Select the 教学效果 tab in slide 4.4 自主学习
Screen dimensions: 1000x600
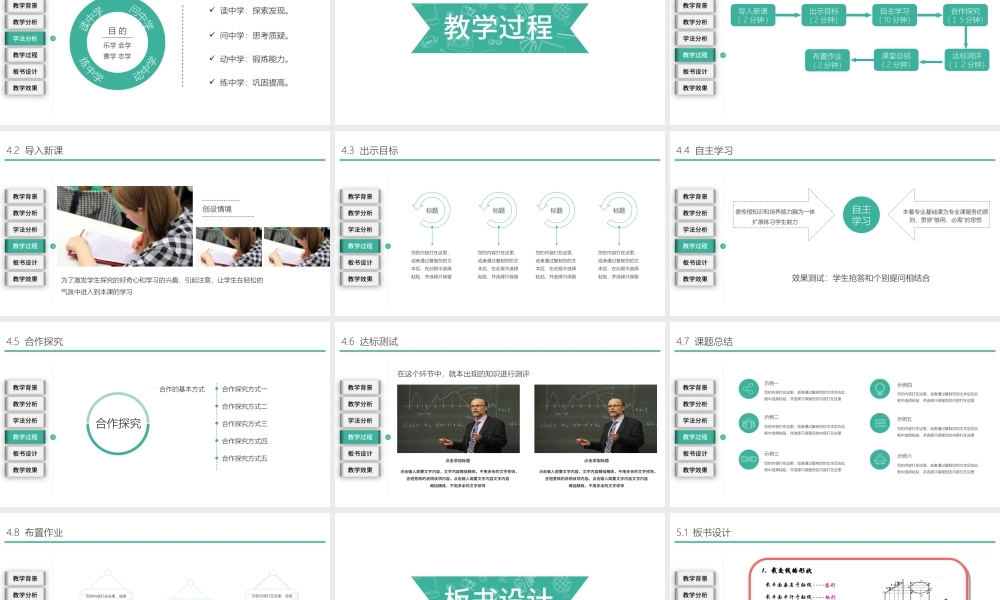(696, 278)
